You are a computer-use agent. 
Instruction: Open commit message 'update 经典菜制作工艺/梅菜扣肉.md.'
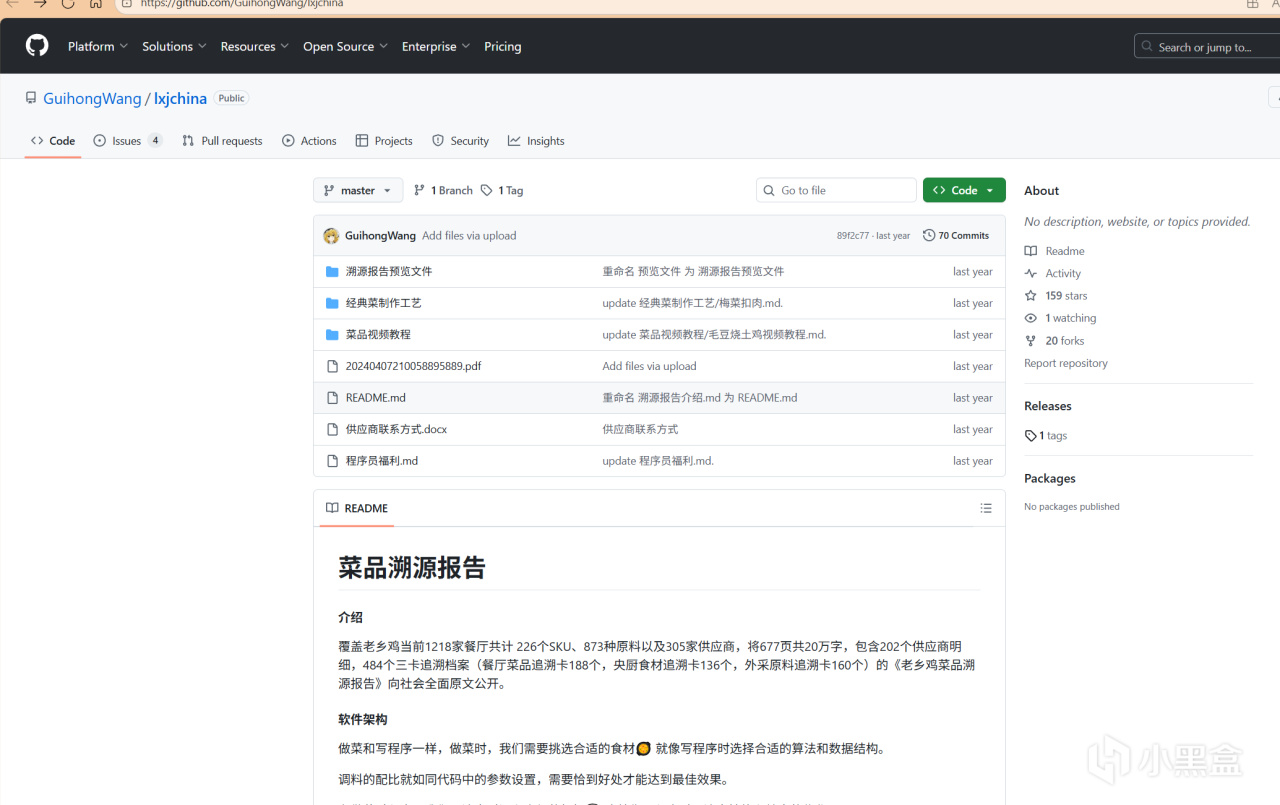[692, 303]
